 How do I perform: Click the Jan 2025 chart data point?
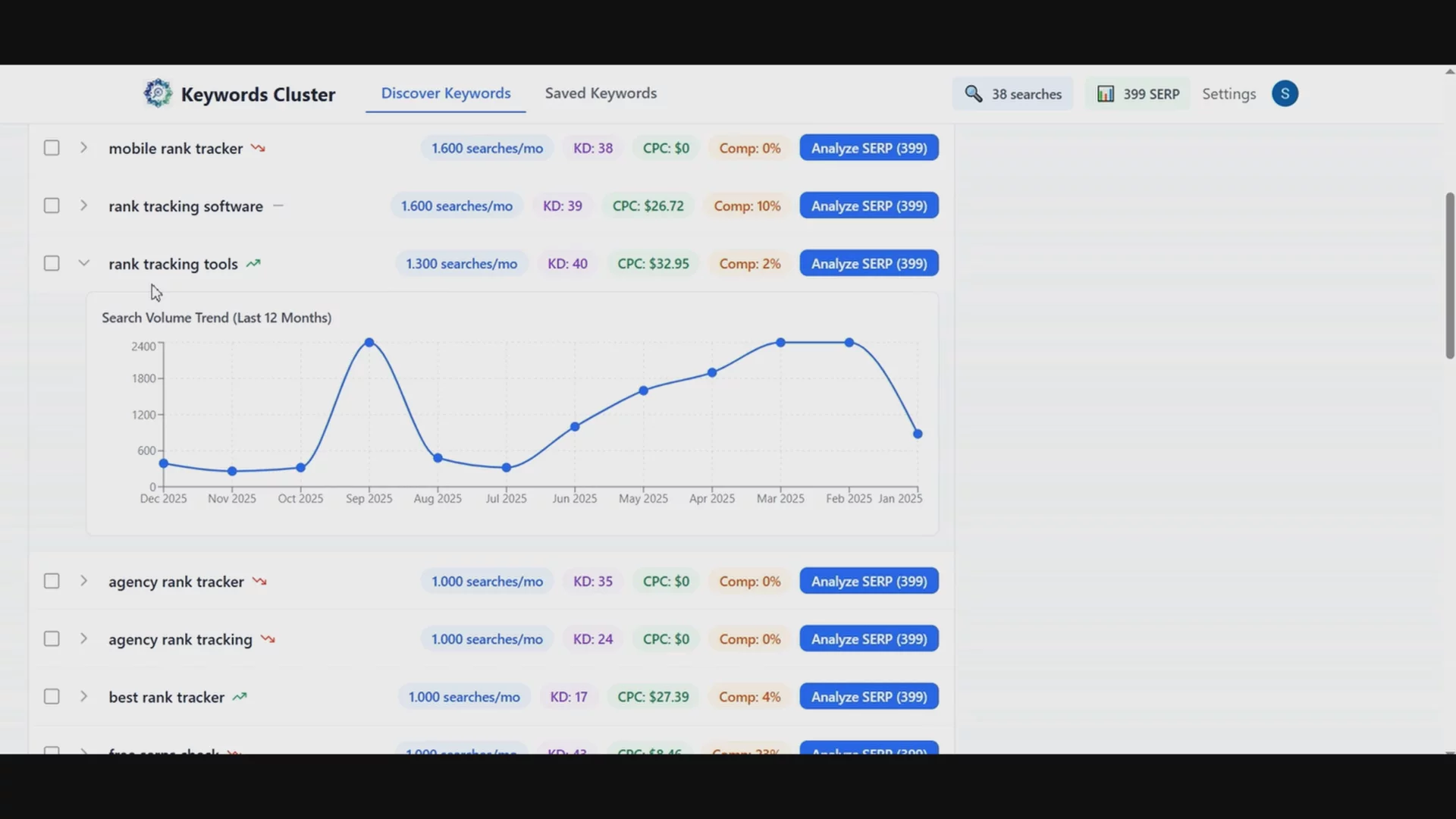click(x=918, y=434)
